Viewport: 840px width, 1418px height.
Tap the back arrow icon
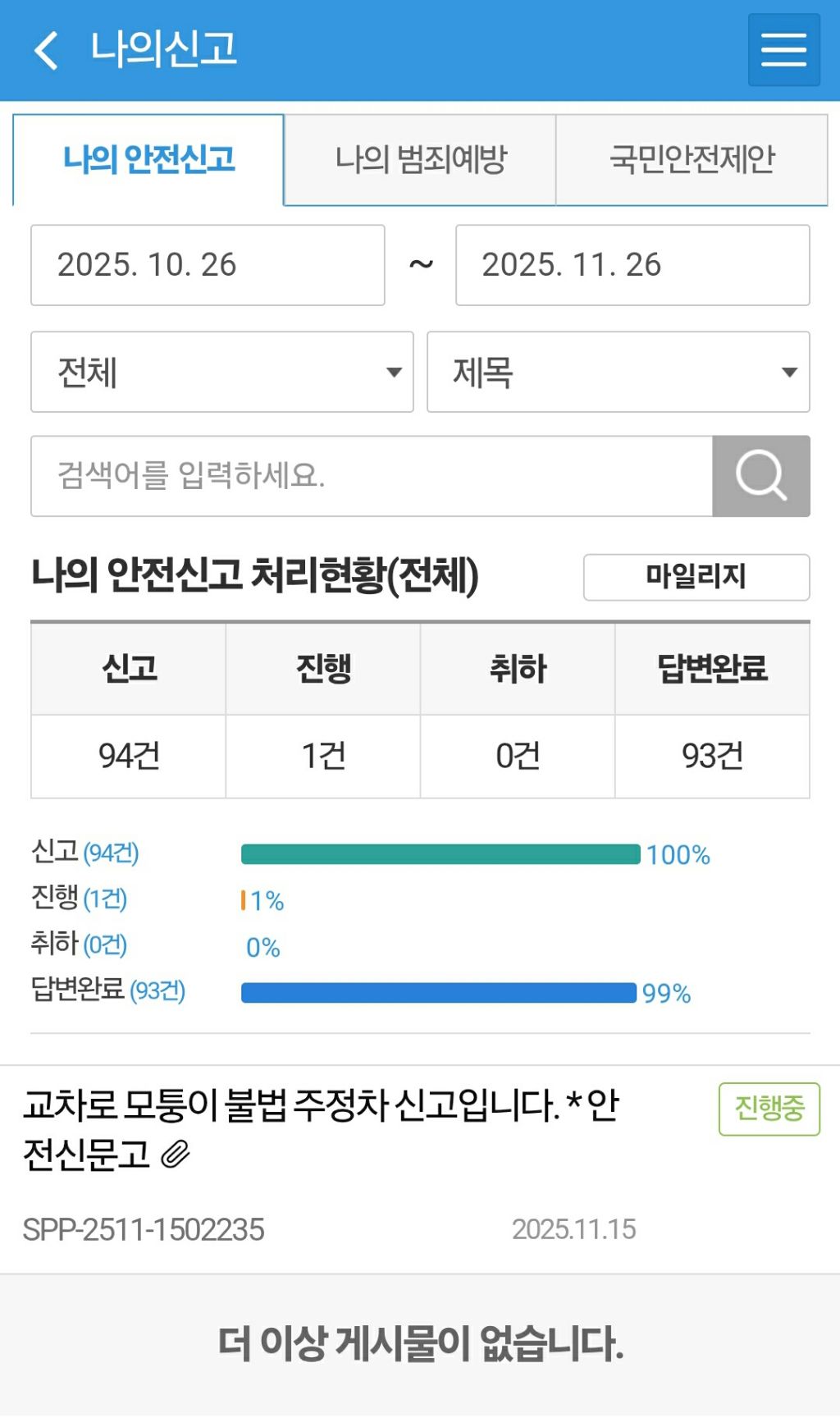pyautogui.click(x=47, y=50)
